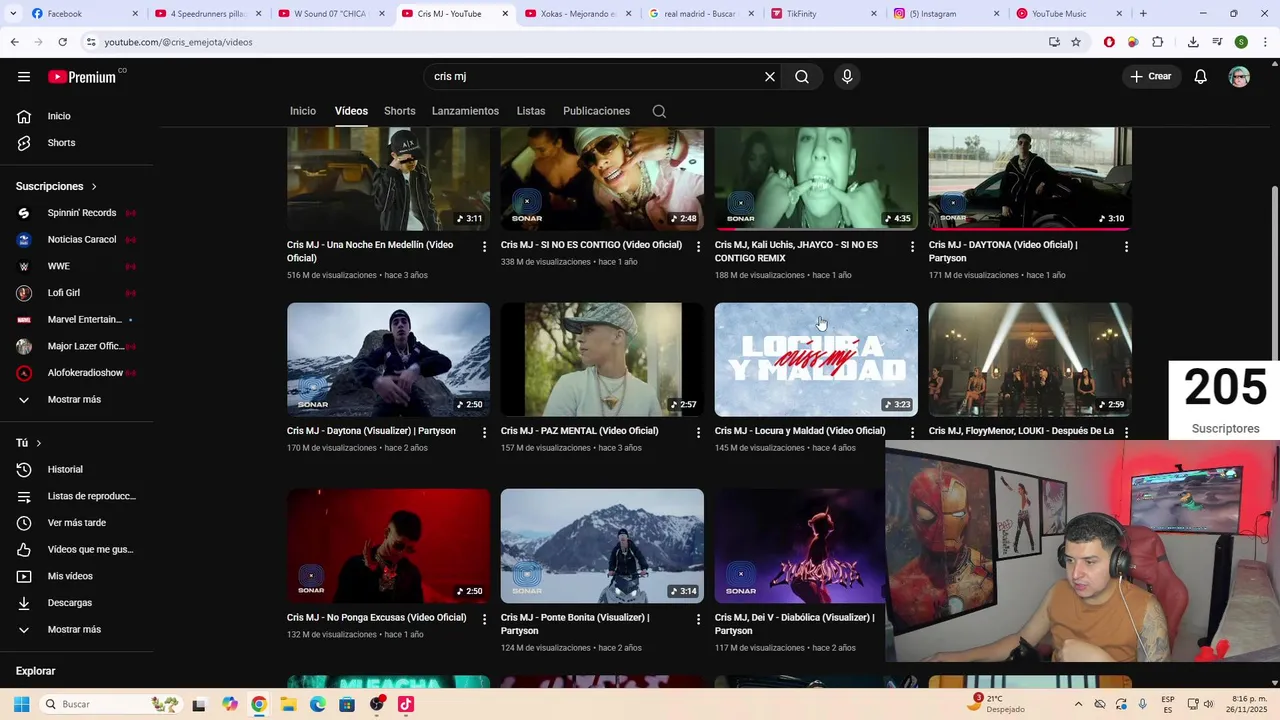Open options menu for PAZ MENTAL video

coord(699,432)
